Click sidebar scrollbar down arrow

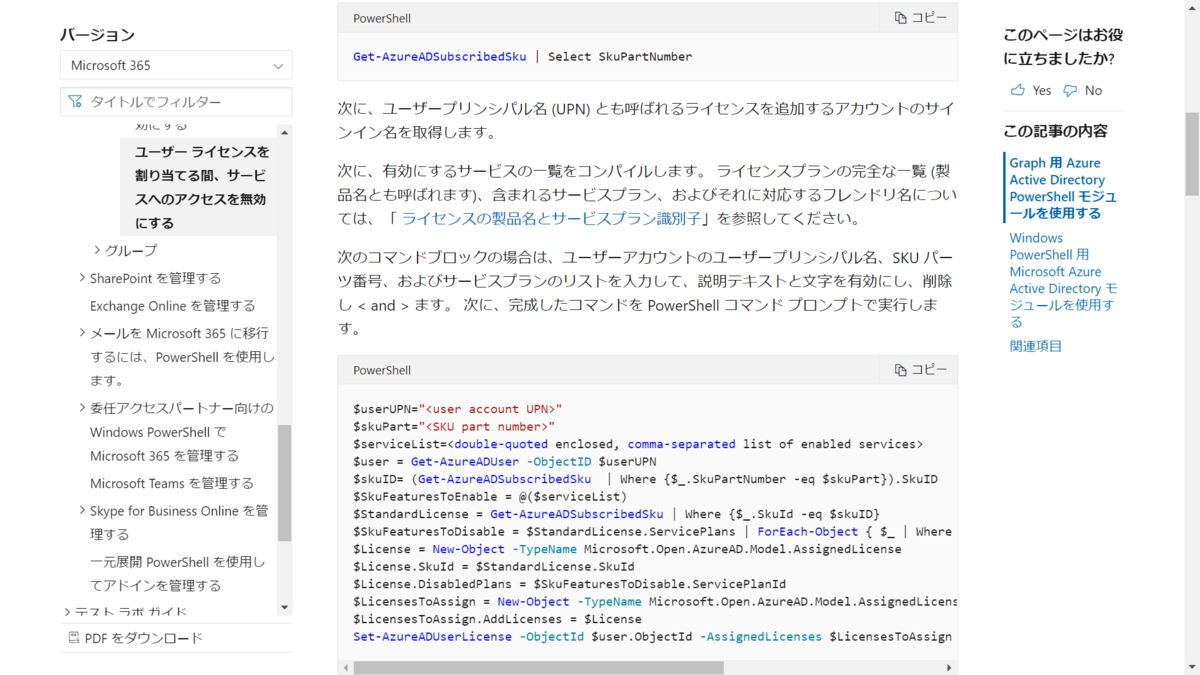tap(285, 607)
